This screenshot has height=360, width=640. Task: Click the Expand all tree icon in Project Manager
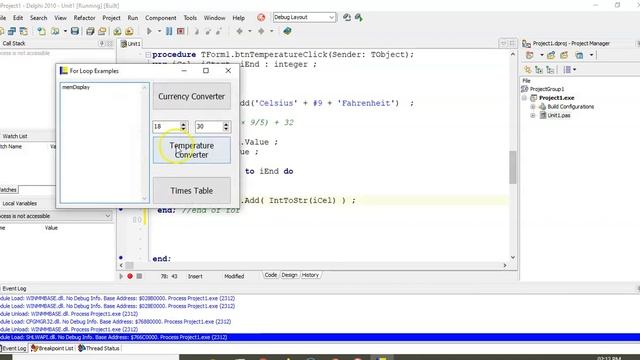(x=539, y=70)
